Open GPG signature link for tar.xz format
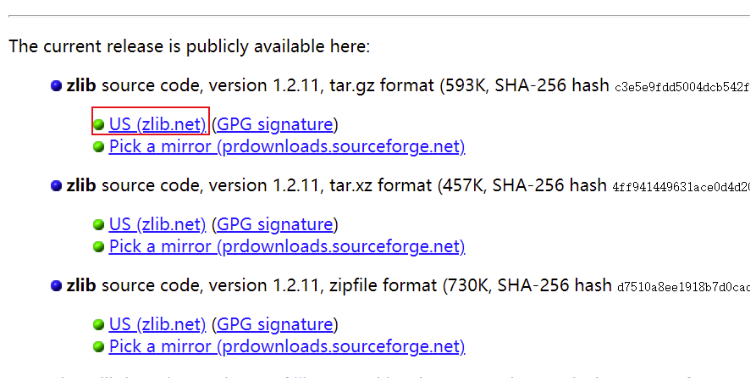 (275, 224)
